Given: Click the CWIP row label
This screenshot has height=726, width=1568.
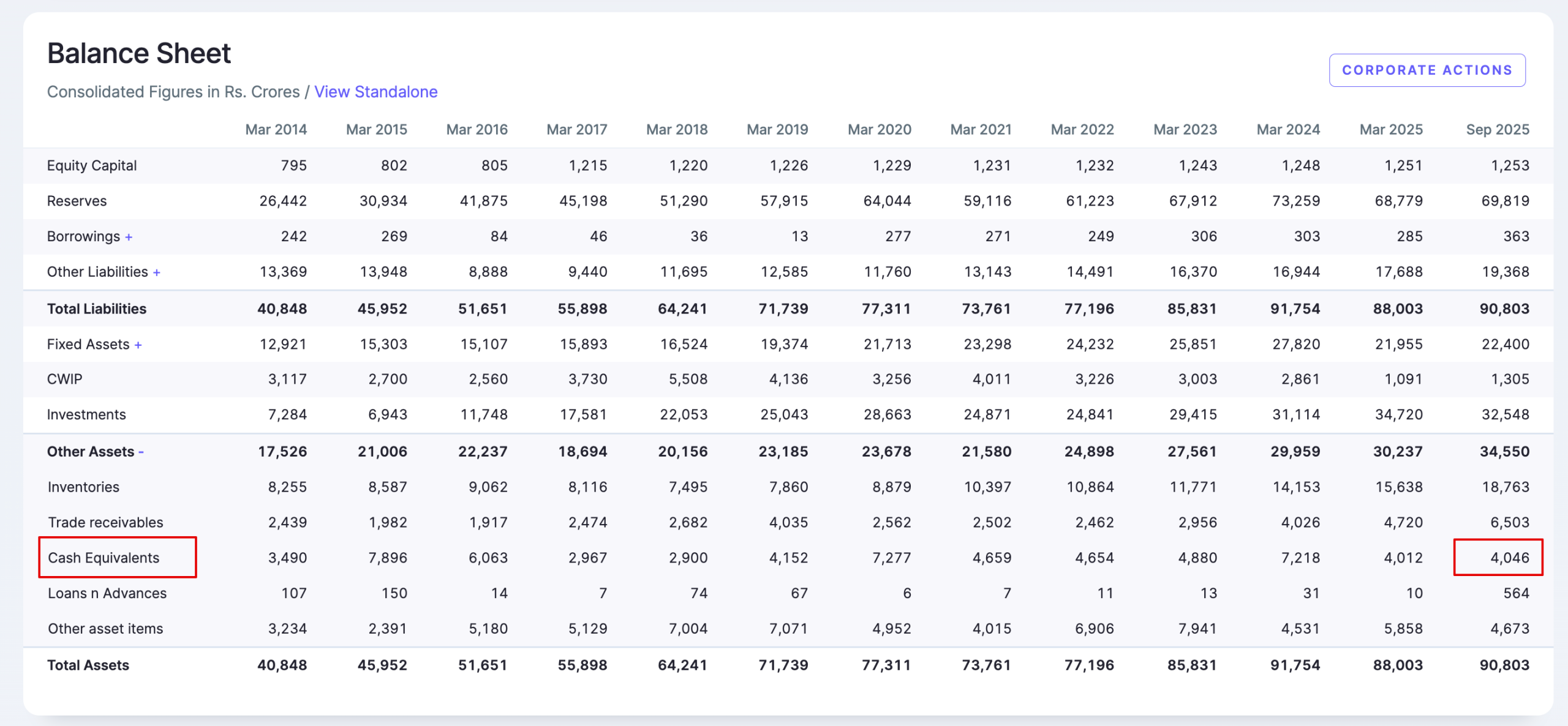Looking at the screenshot, I should point(65,378).
